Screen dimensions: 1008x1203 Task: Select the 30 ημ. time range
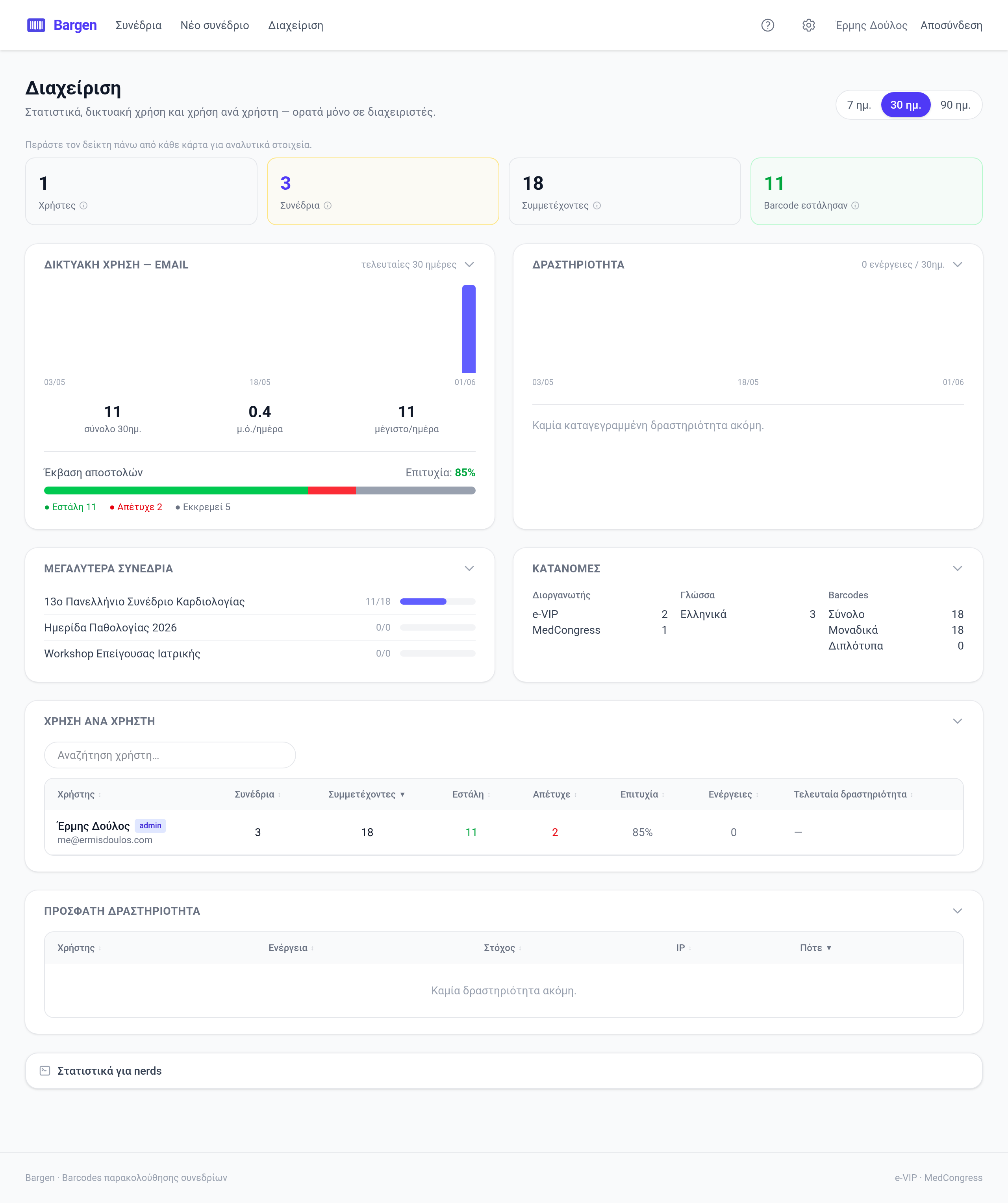click(x=905, y=105)
